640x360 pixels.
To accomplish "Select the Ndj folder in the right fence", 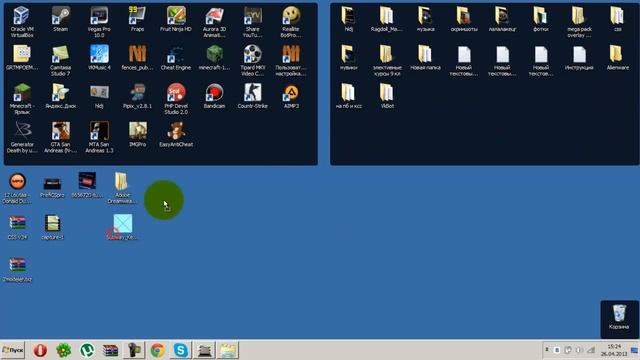I will 348,16.
